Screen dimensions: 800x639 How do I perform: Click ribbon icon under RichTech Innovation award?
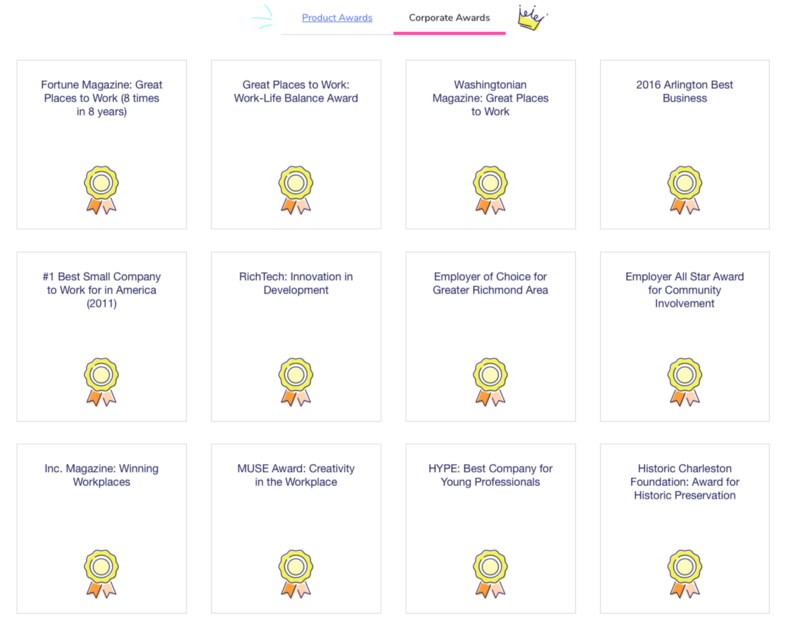click(296, 382)
